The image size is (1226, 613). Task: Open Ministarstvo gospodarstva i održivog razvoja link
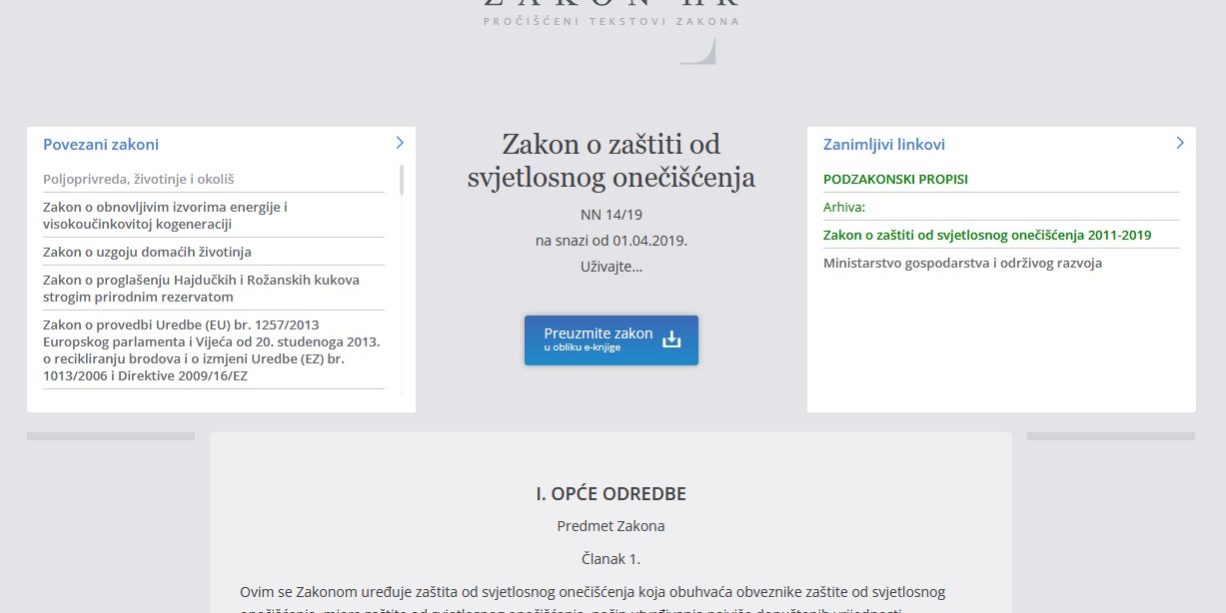coord(961,262)
